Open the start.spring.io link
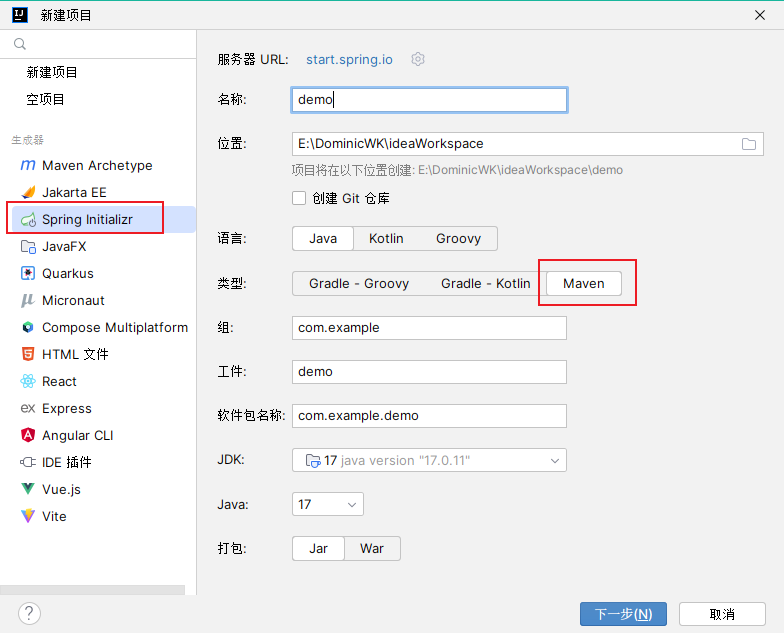This screenshot has width=784, height=633. click(349, 59)
